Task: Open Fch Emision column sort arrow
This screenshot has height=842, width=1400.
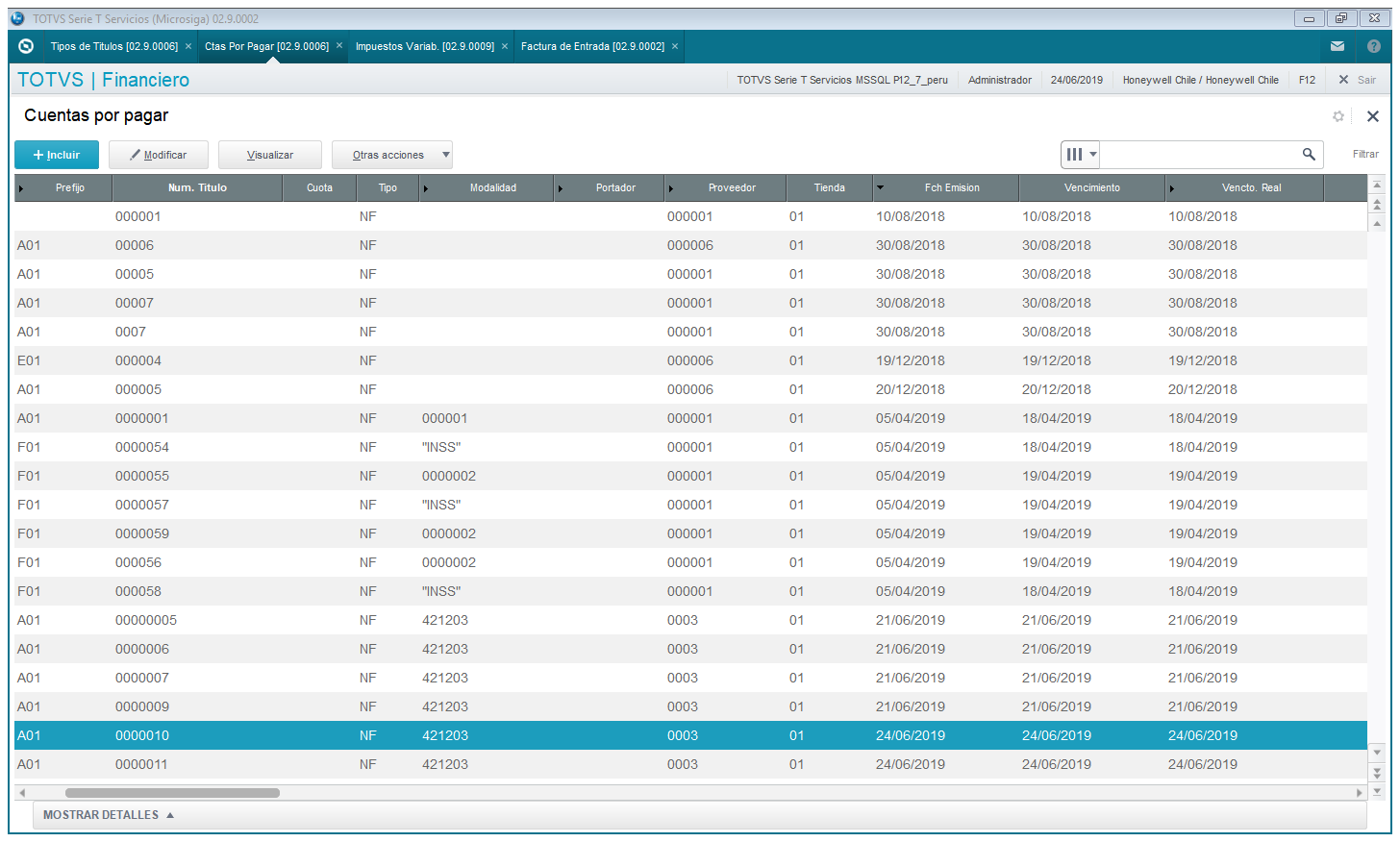Action: (880, 187)
